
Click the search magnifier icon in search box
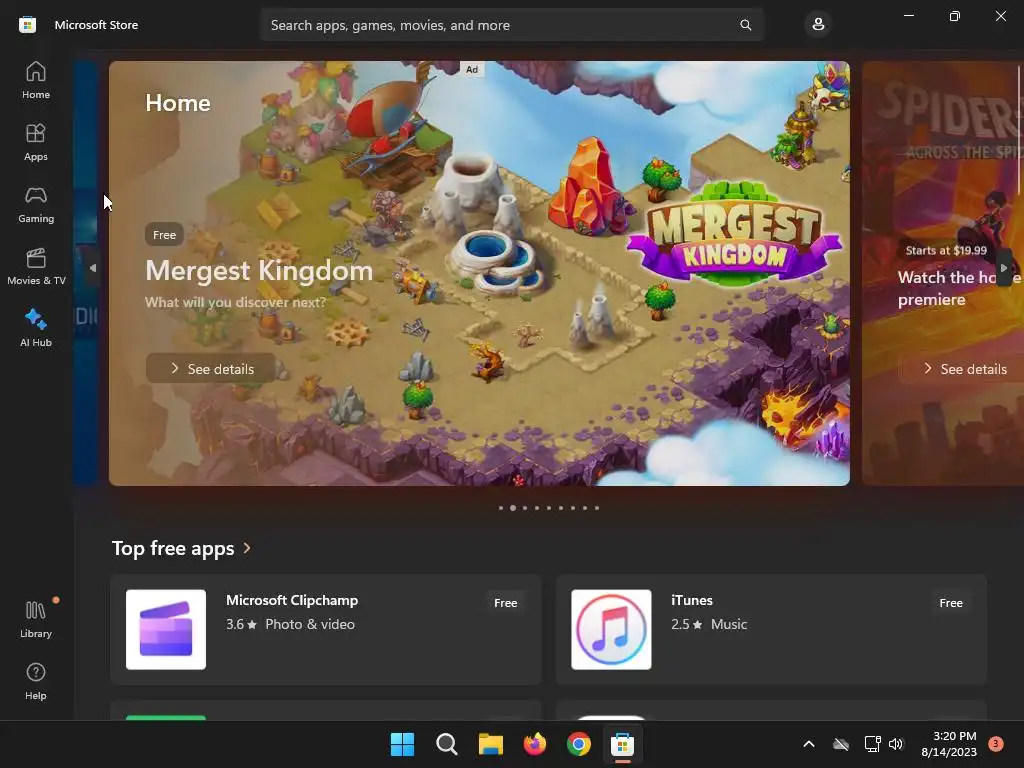click(745, 25)
